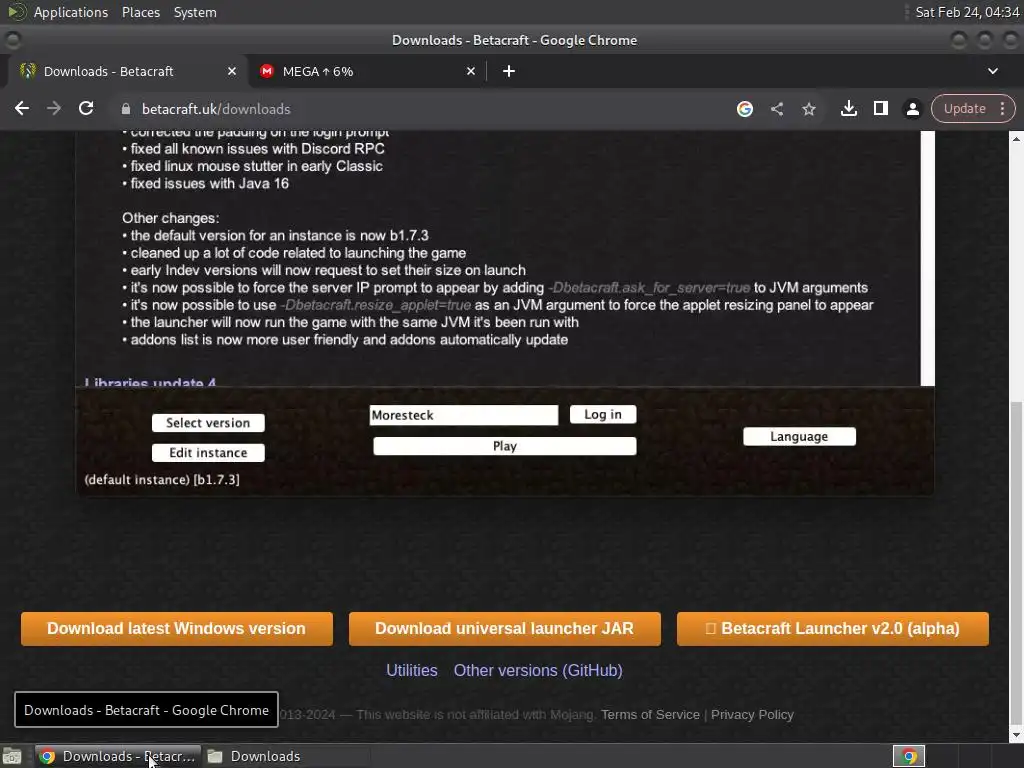Click the Language button
This screenshot has height=768, width=1024.
point(799,437)
